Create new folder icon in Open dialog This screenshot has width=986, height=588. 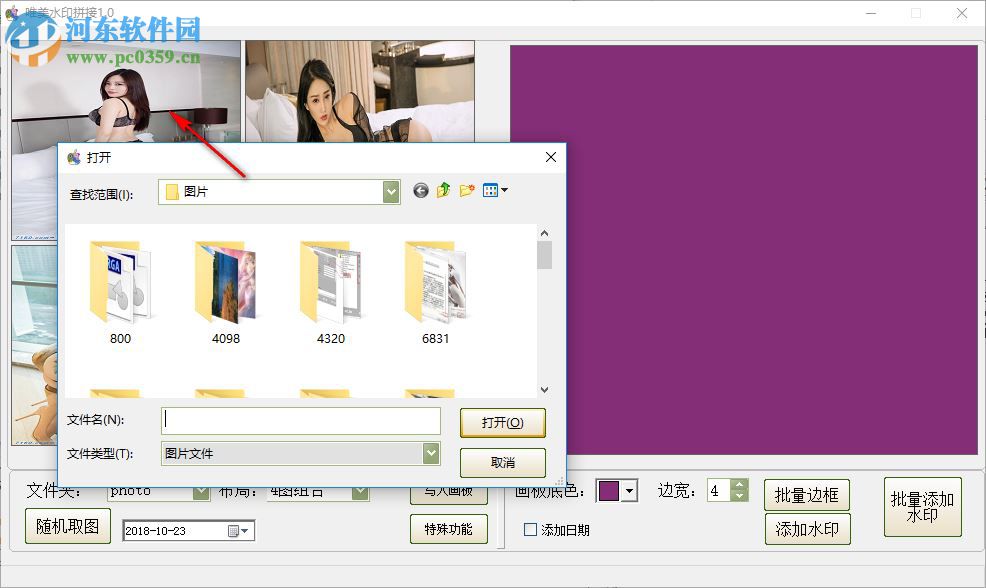pyautogui.click(x=467, y=190)
